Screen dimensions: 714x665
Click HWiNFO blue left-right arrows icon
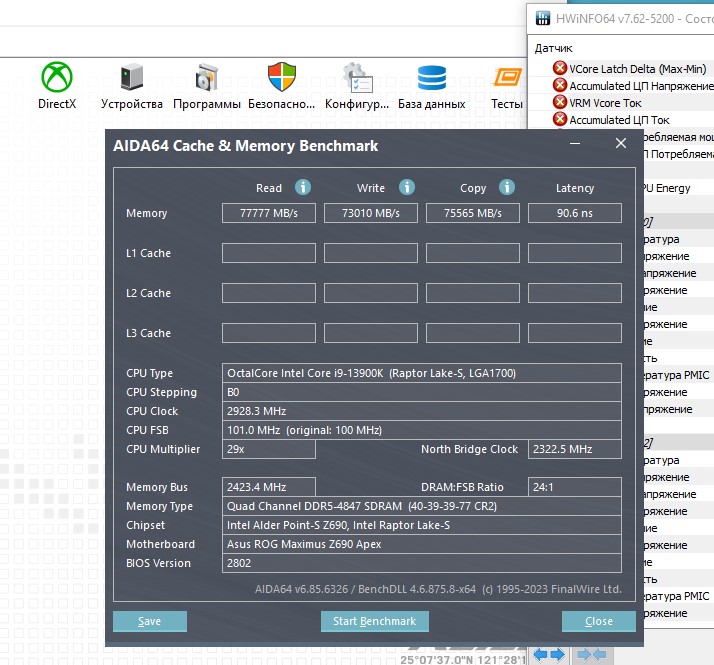(549, 655)
